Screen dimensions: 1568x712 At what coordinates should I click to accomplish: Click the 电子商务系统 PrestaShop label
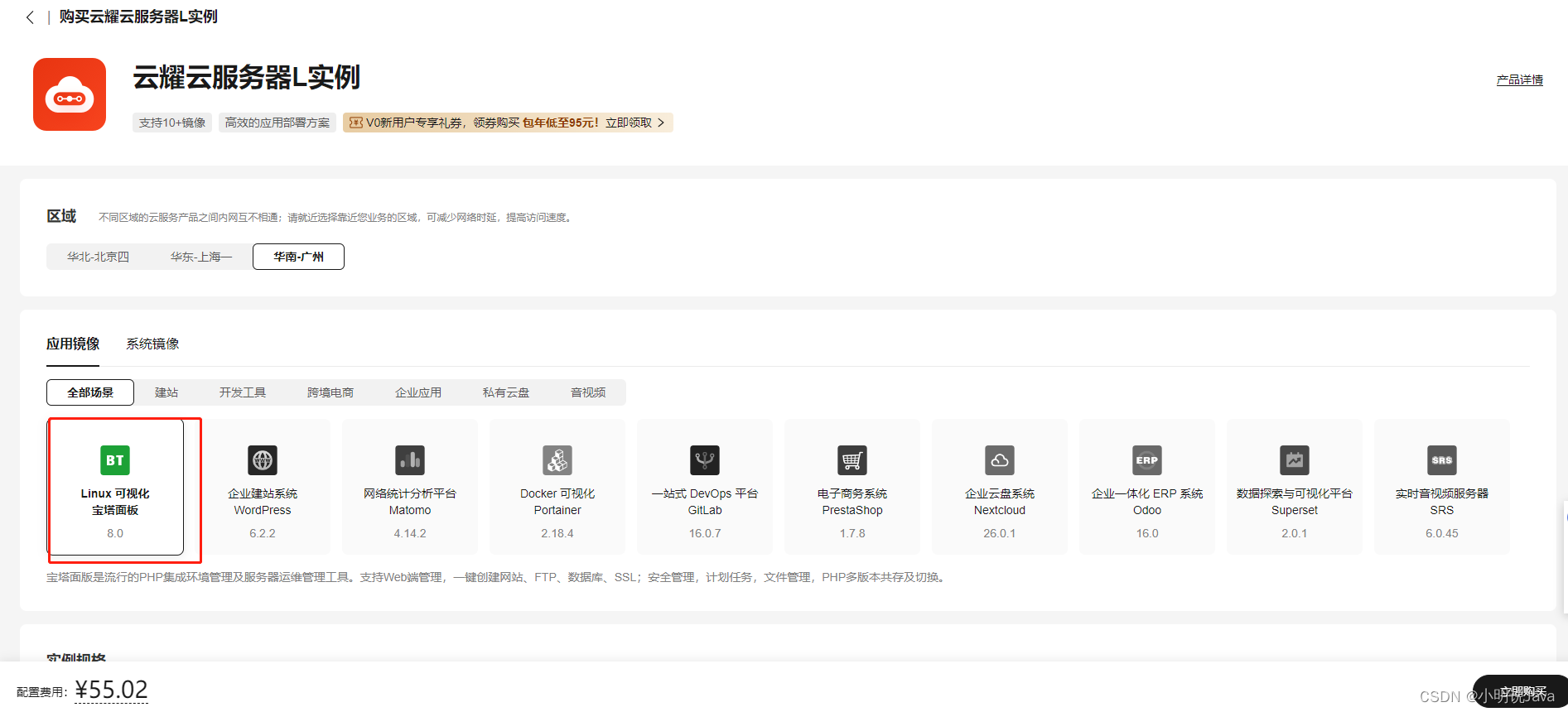(852, 502)
